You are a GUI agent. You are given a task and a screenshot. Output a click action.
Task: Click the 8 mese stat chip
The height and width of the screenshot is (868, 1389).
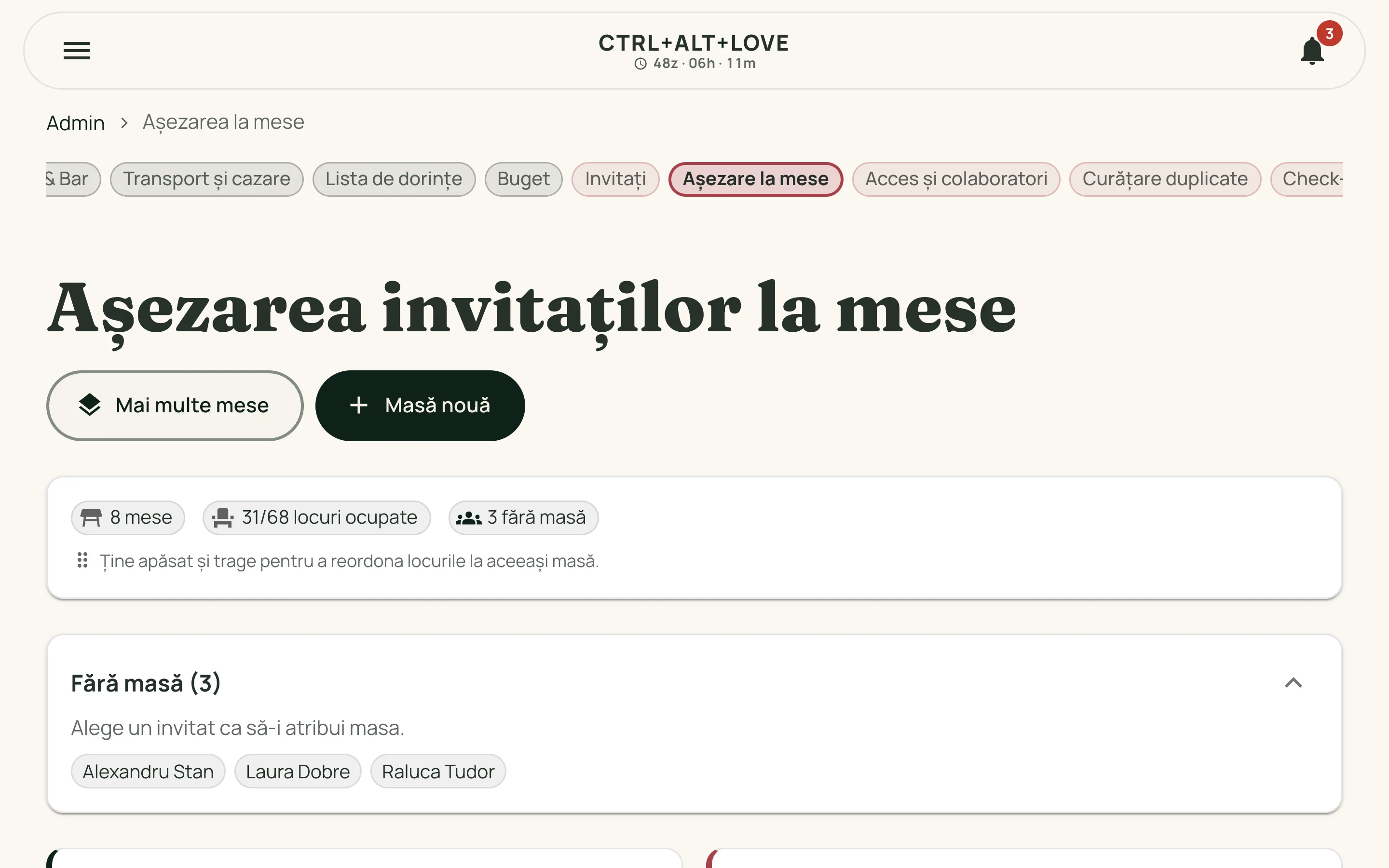pyautogui.click(x=128, y=518)
